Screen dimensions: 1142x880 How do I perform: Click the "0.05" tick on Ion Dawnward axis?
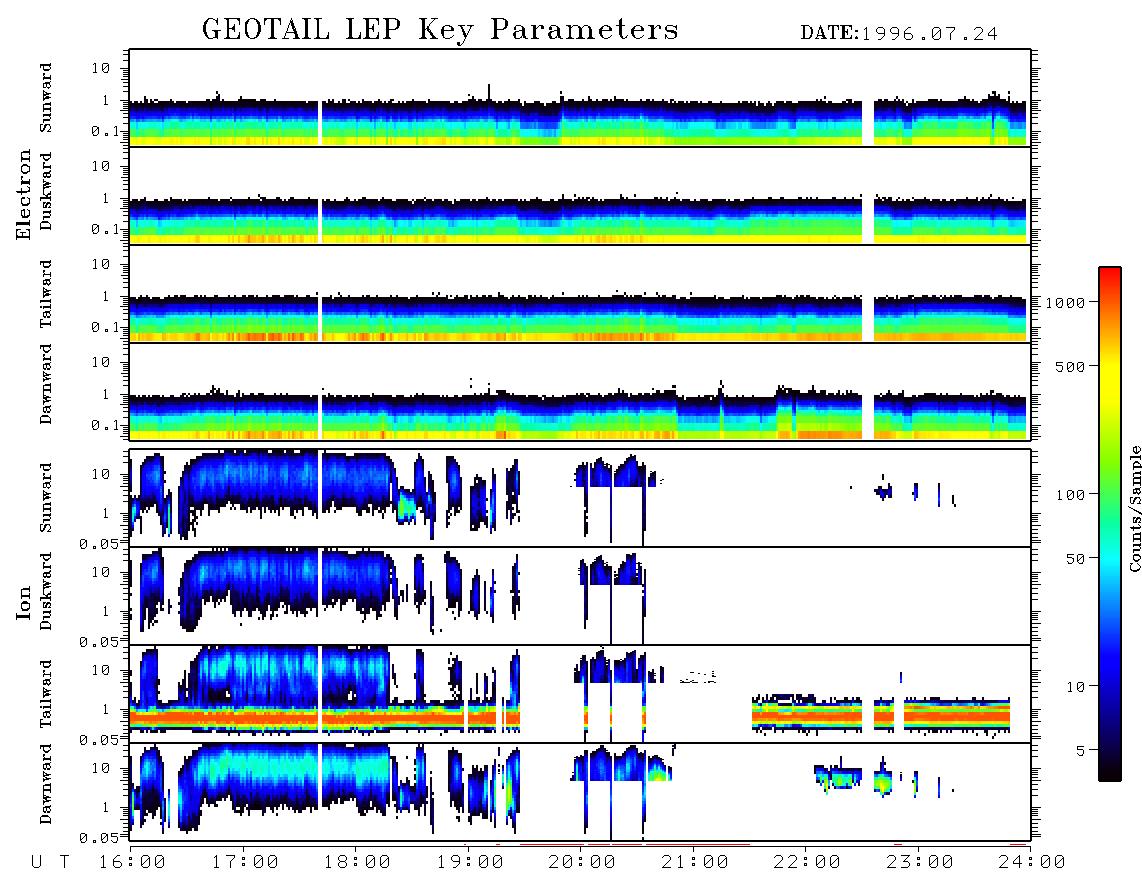[99, 838]
